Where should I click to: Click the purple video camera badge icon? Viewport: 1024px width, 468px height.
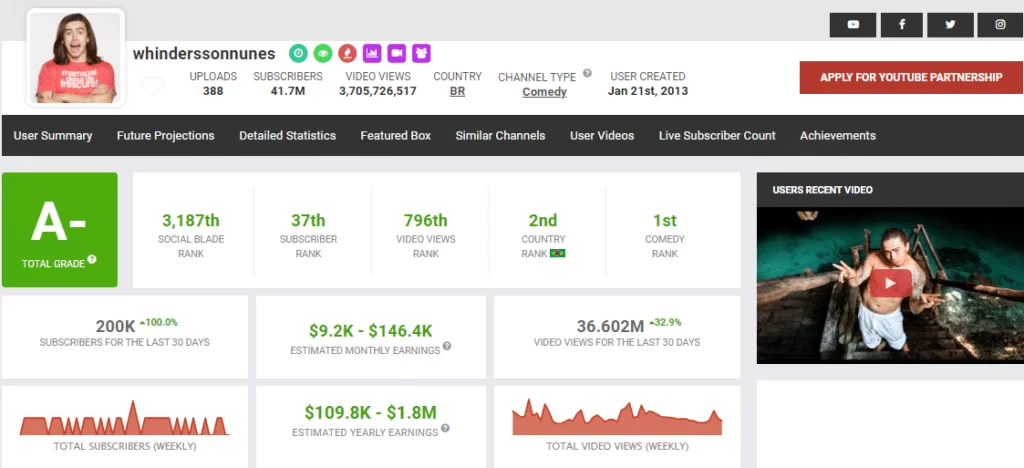point(396,53)
